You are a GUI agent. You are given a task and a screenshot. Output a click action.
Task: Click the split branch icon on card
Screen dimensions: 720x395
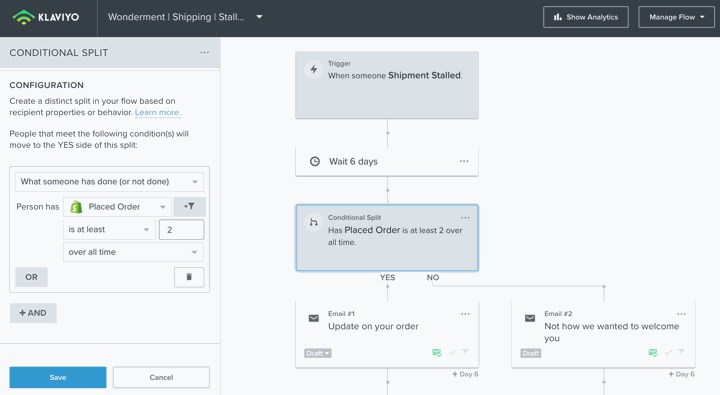point(314,222)
